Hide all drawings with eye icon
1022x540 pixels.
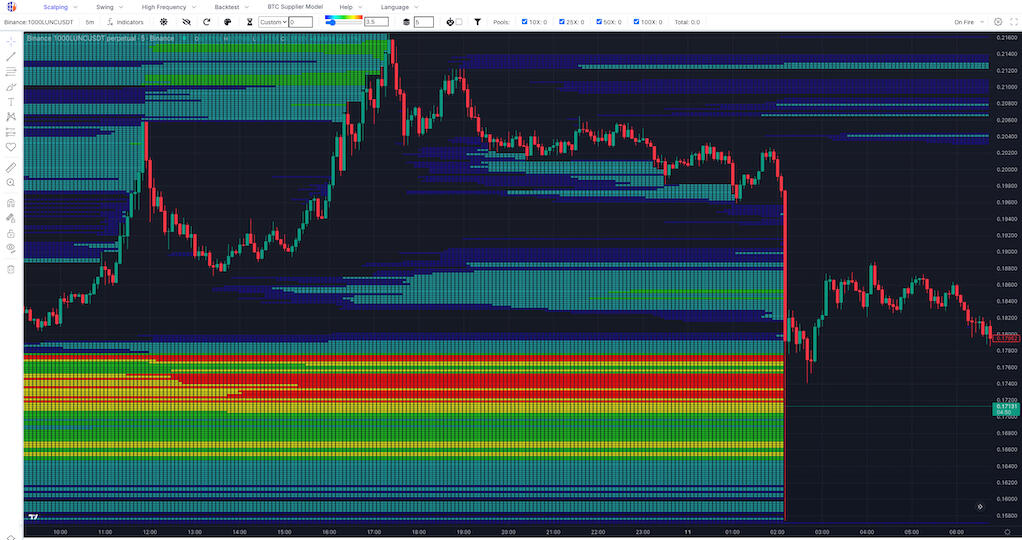10,248
